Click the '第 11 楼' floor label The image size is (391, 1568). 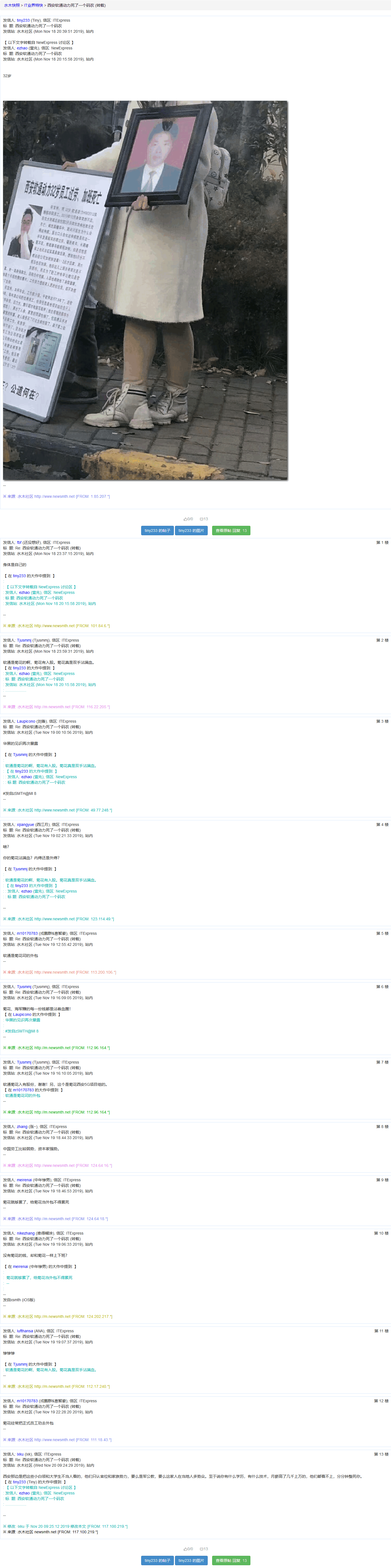point(381,1331)
